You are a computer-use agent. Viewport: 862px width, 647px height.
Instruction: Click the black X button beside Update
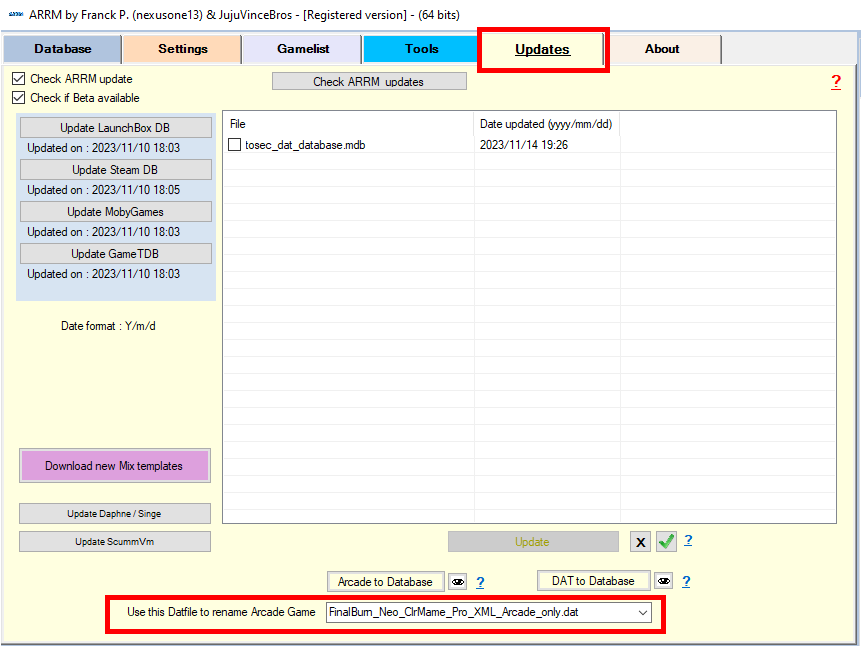641,542
